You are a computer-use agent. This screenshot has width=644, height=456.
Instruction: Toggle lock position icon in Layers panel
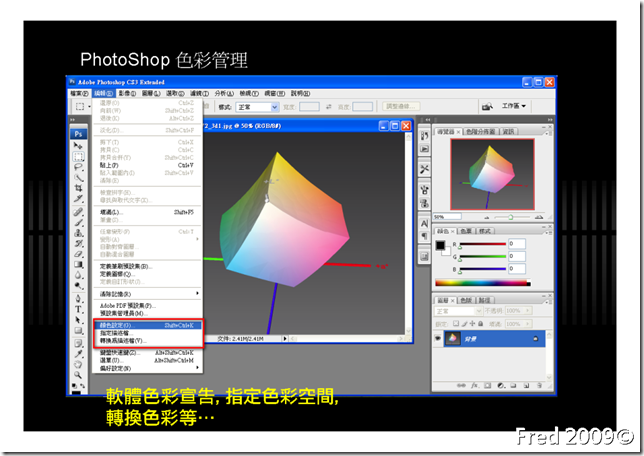(472, 324)
